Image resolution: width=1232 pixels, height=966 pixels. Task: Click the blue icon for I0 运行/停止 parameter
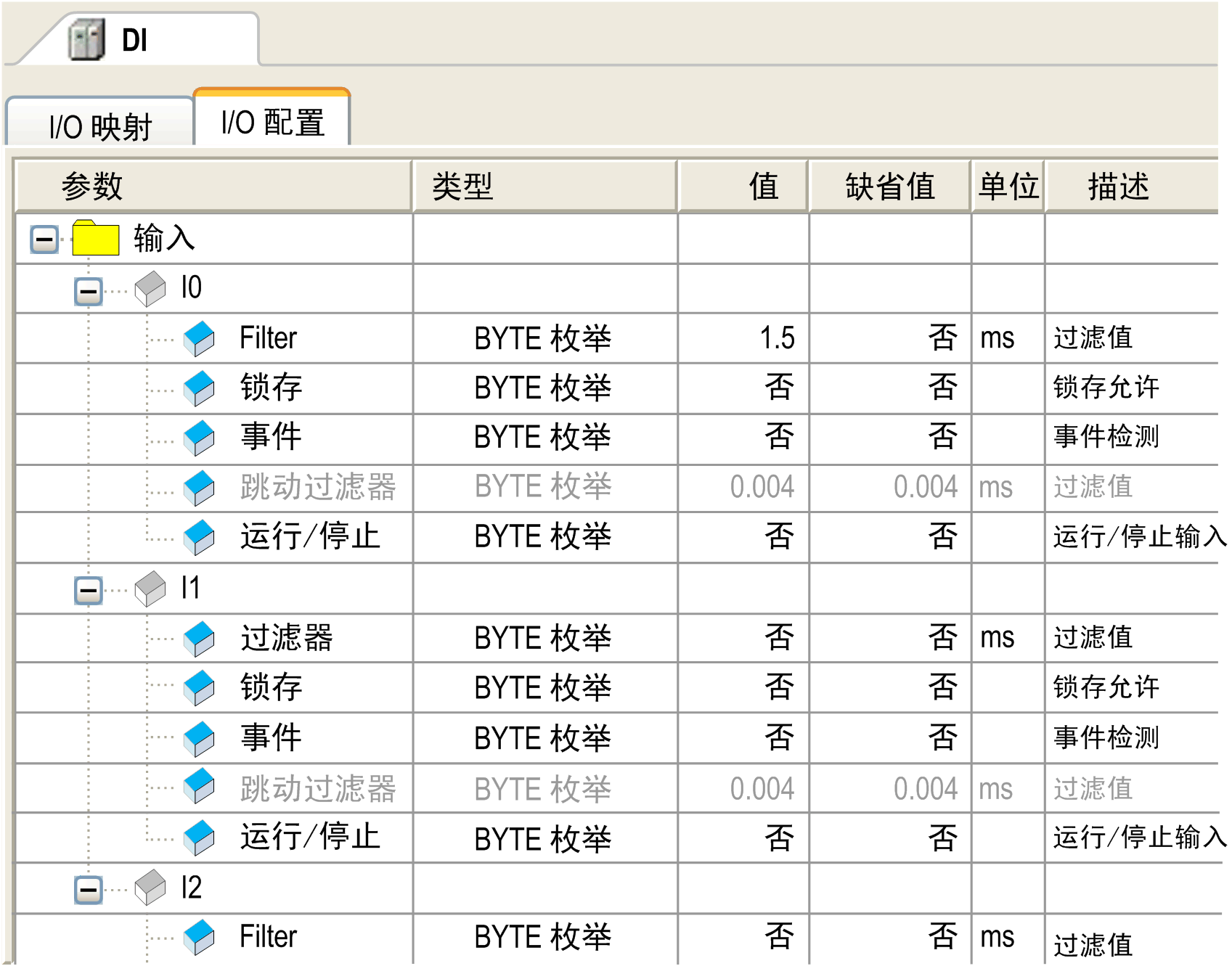(x=199, y=537)
